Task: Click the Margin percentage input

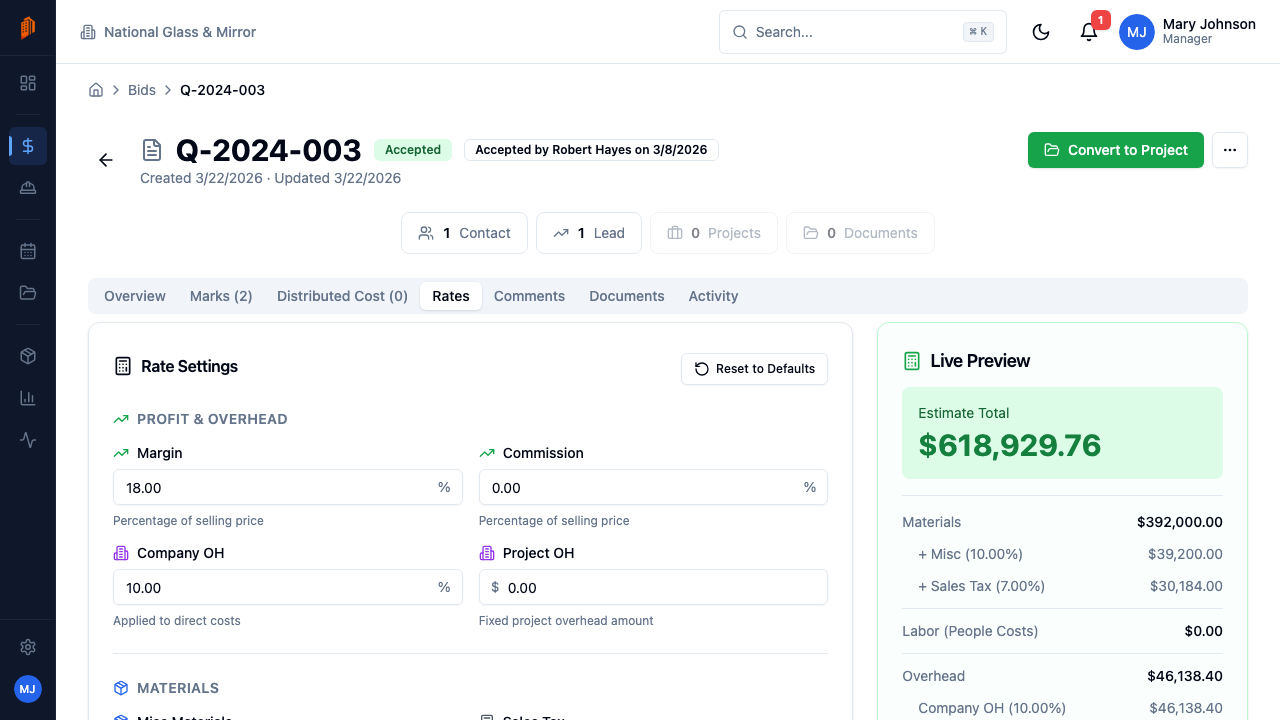Action: pos(288,488)
